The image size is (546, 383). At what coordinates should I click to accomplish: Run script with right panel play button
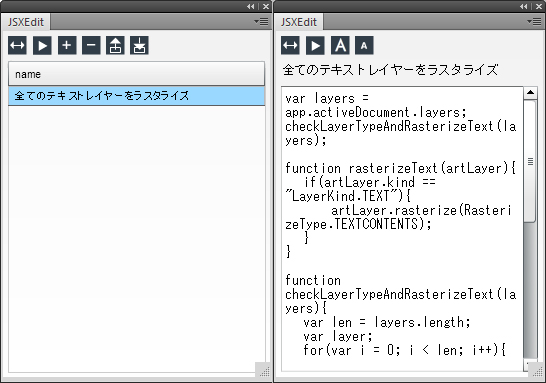315,45
